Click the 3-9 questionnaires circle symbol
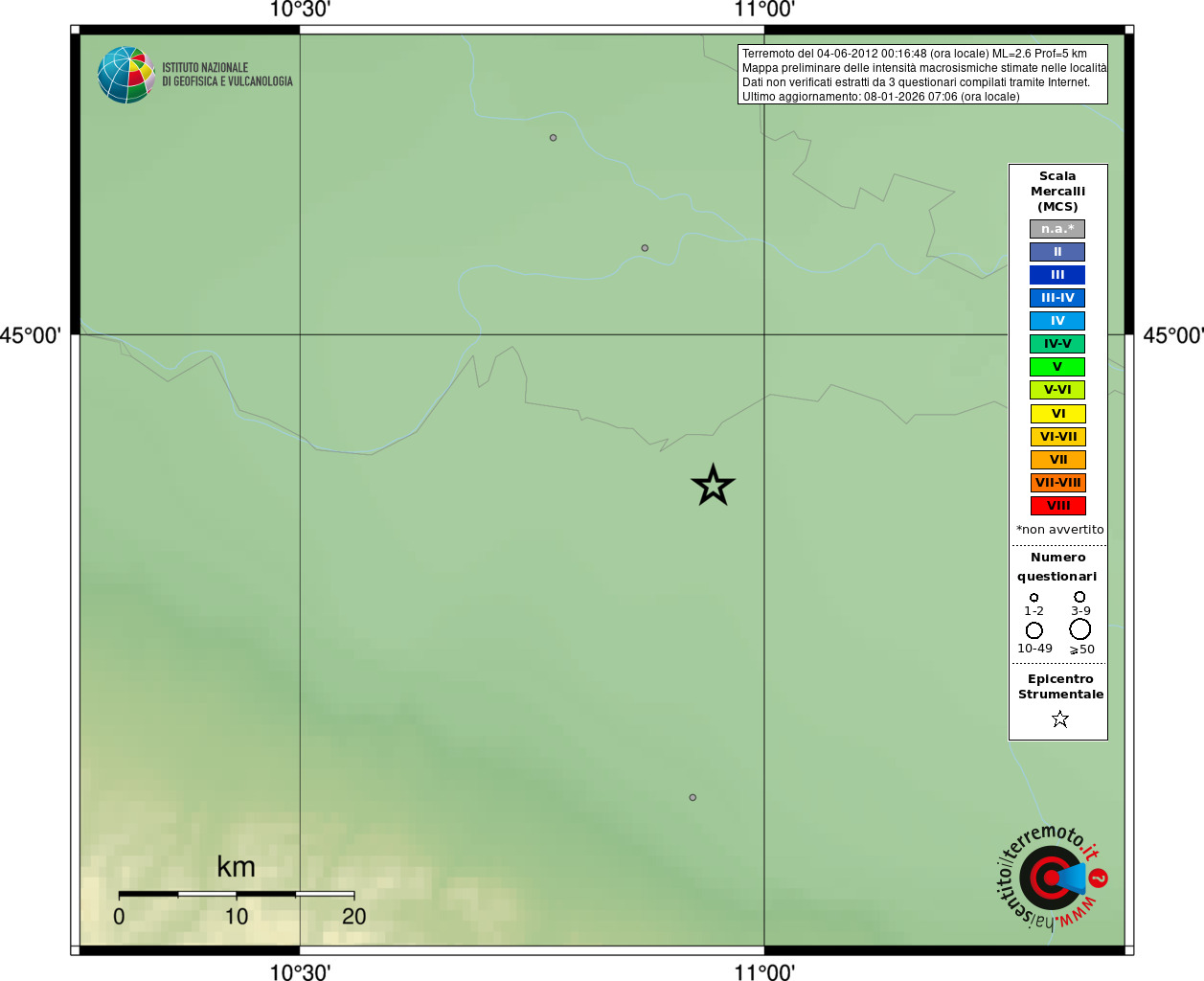This screenshot has width=1204, height=981. 1079,597
